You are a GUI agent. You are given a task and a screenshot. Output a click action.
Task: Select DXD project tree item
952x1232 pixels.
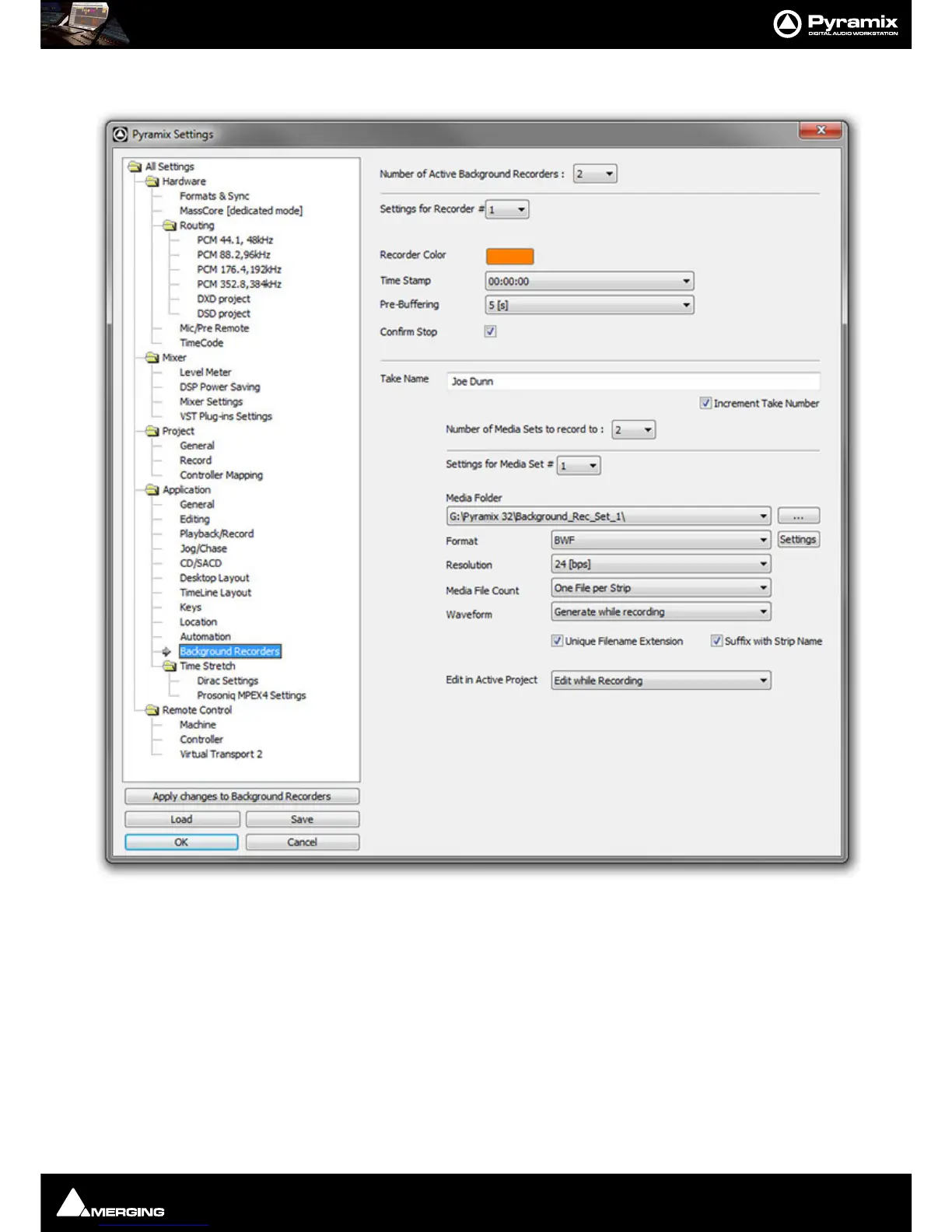click(x=224, y=299)
